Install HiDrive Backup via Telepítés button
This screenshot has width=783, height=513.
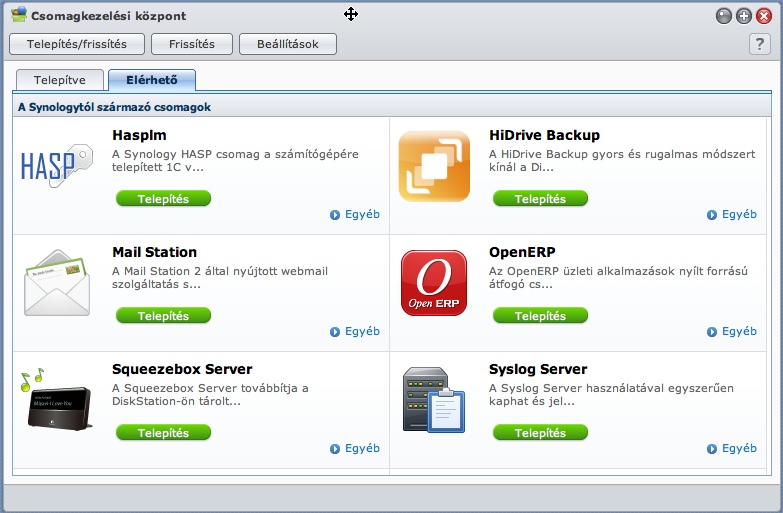540,198
